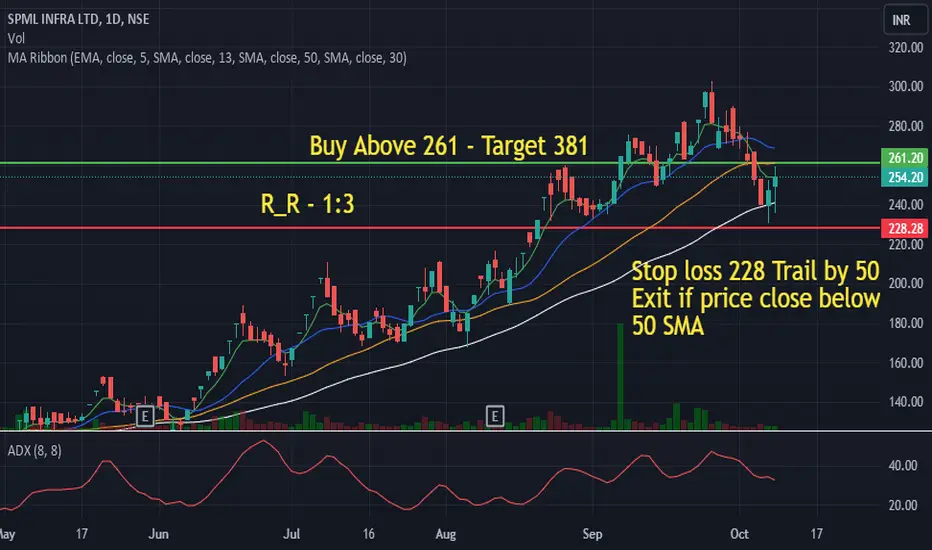The width and height of the screenshot is (932, 550).
Task: Click the green 261.20 price label
Action: point(905,158)
